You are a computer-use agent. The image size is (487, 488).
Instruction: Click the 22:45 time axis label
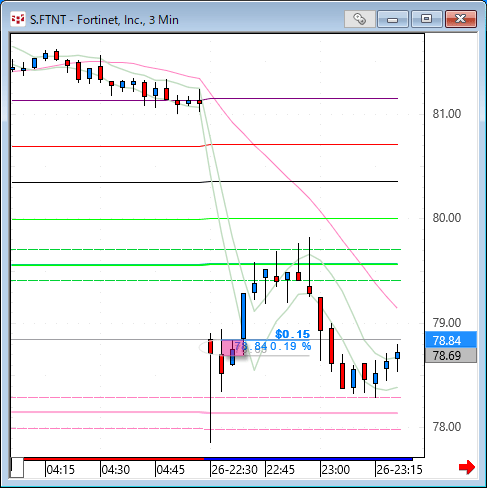[x=281, y=470]
